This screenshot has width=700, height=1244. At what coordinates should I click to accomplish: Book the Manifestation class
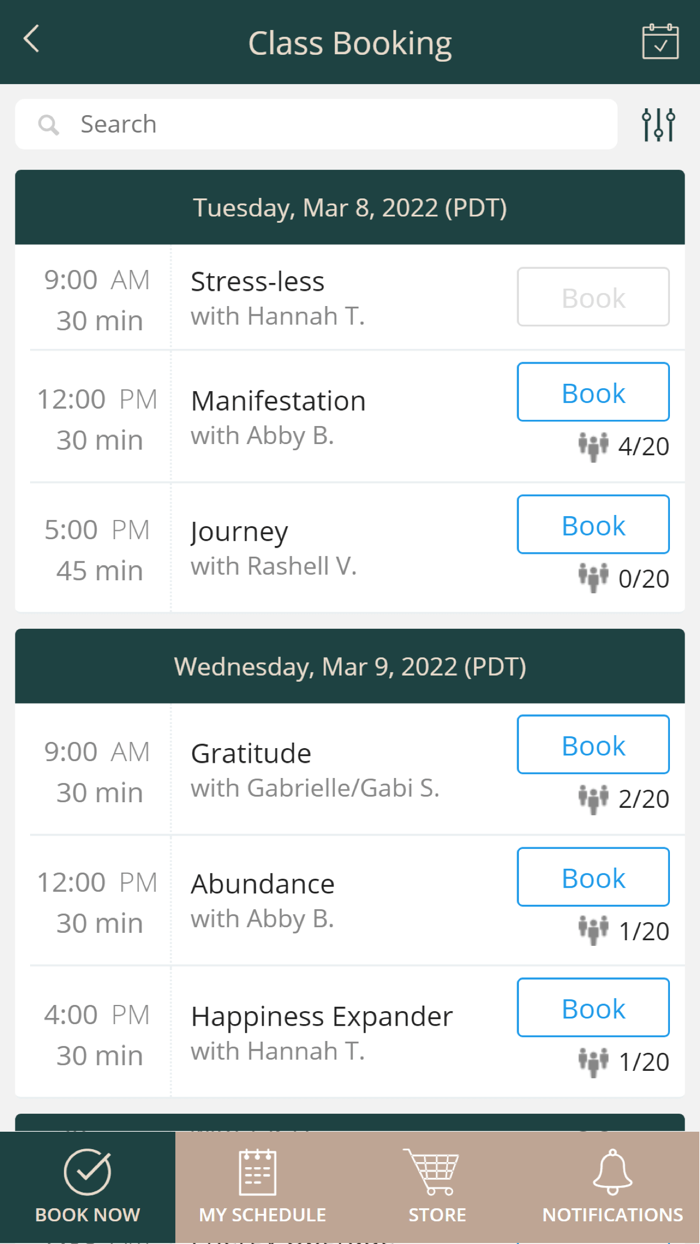593,392
